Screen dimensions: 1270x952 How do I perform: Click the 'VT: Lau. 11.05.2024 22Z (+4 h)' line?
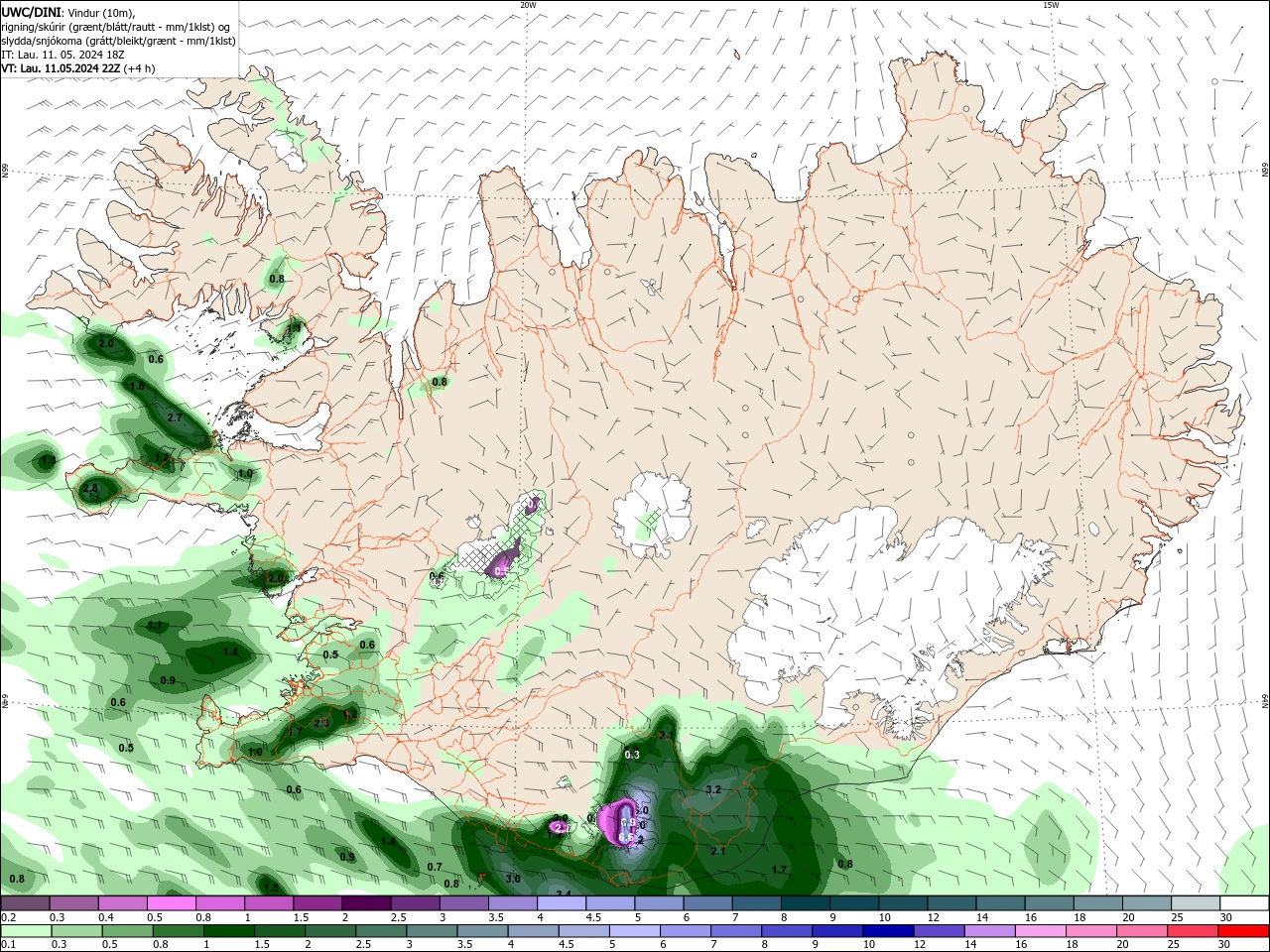77,68
